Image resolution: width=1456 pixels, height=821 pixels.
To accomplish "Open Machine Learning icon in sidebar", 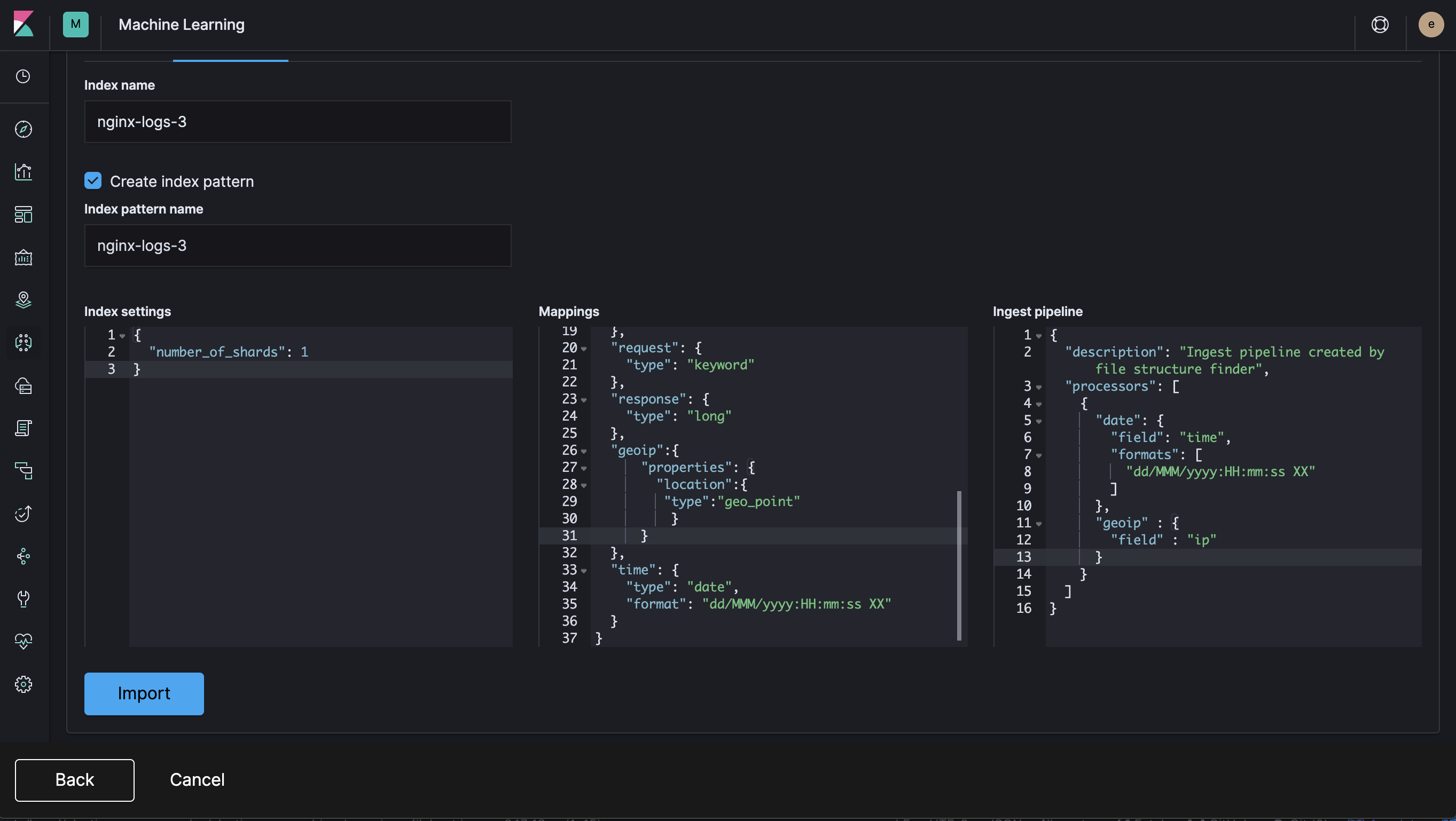I will click(23, 342).
